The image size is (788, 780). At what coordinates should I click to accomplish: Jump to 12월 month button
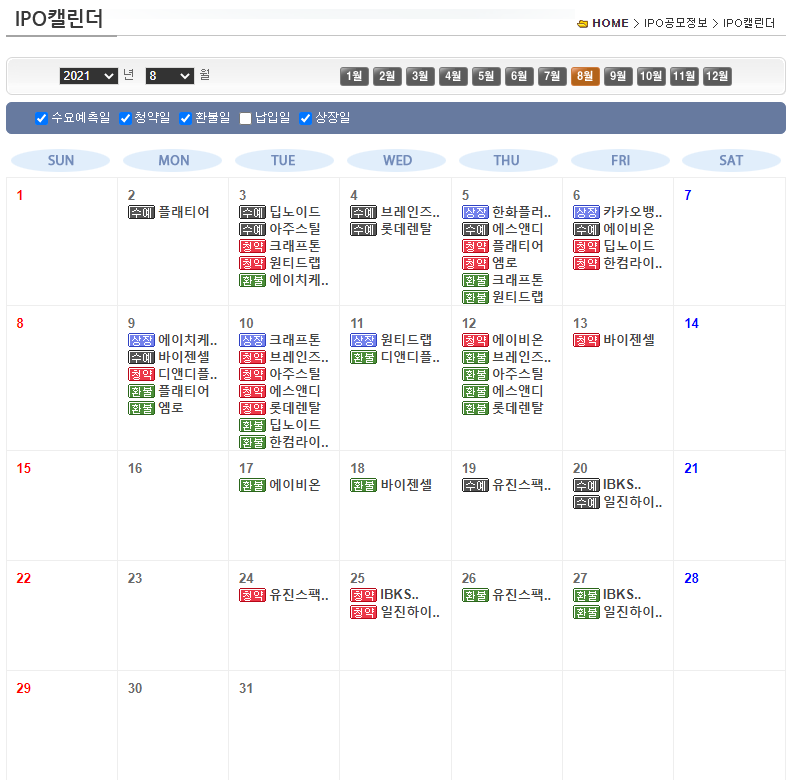717,76
